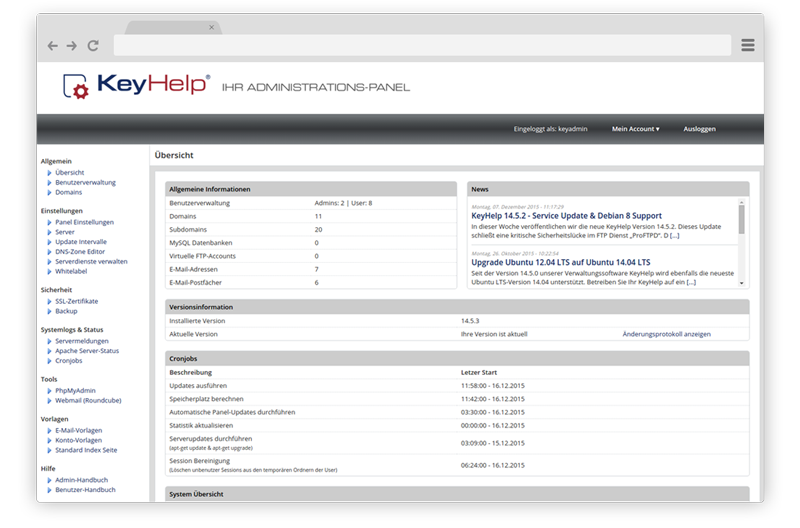The height and width of the screenshot is (528, 800).
Task: Open Servermeldungen
Action: click(82, 341)
